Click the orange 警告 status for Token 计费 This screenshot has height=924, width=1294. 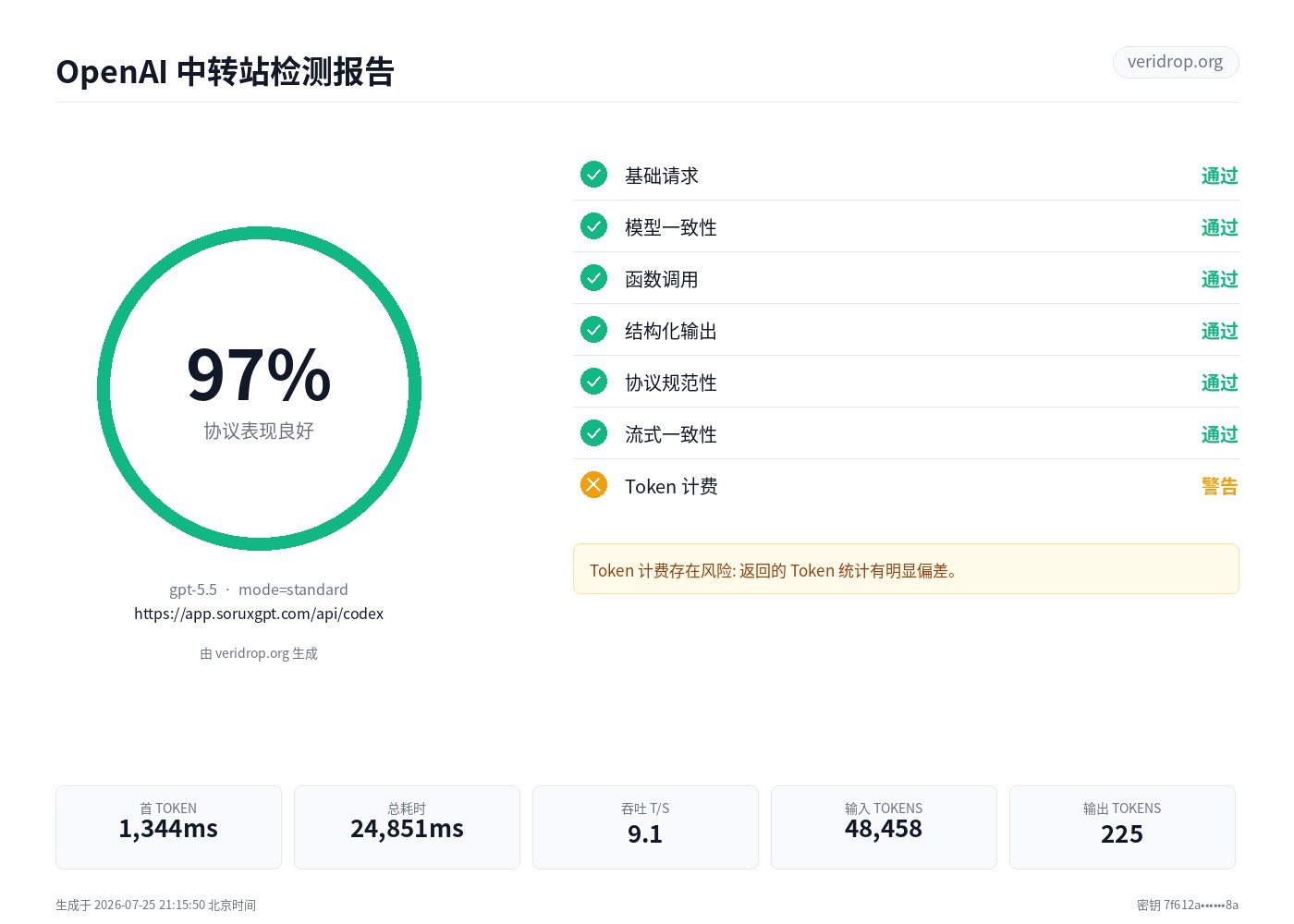(x=1219, y=486)
